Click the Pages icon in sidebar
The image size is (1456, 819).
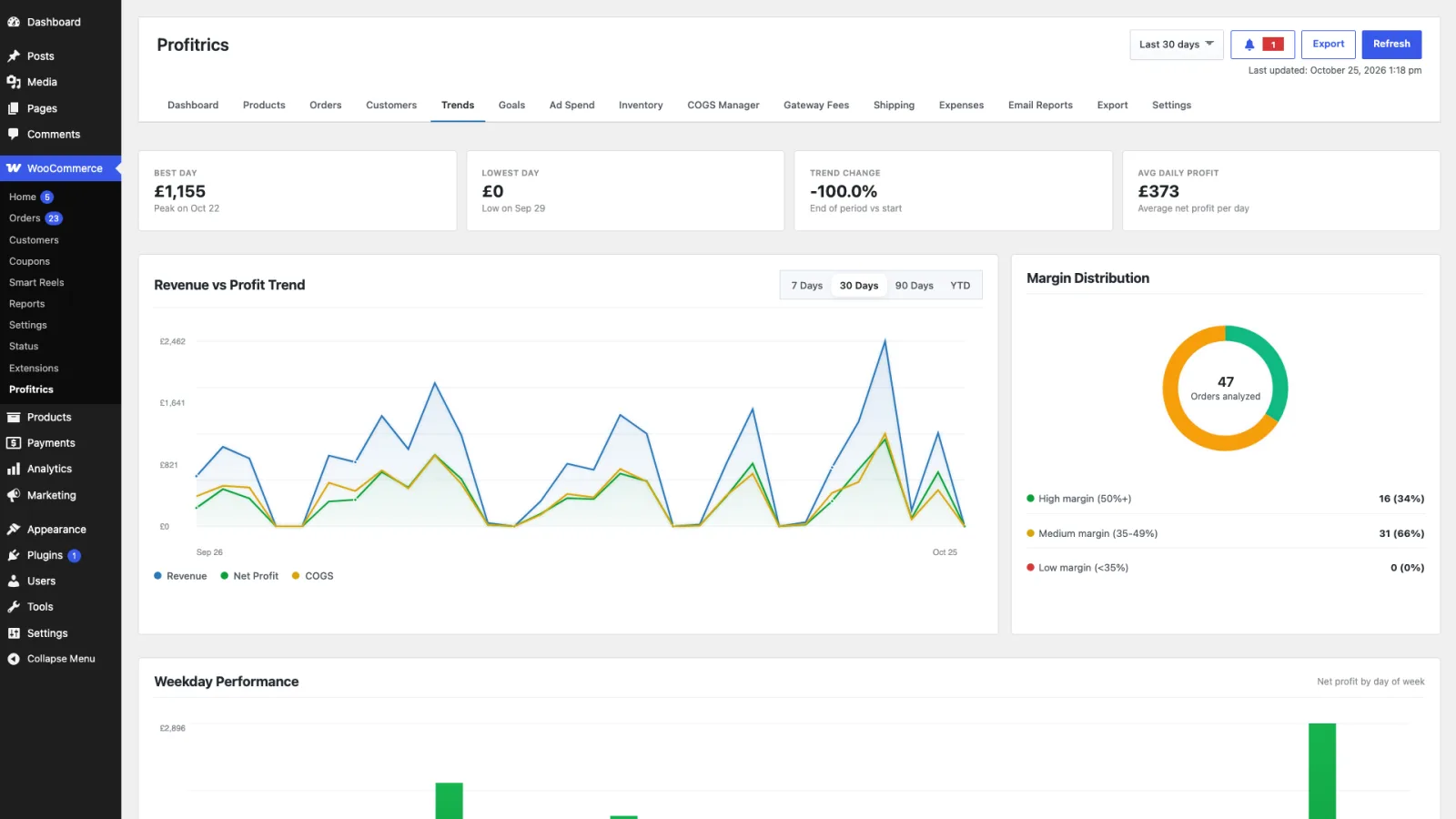(14, 108)
